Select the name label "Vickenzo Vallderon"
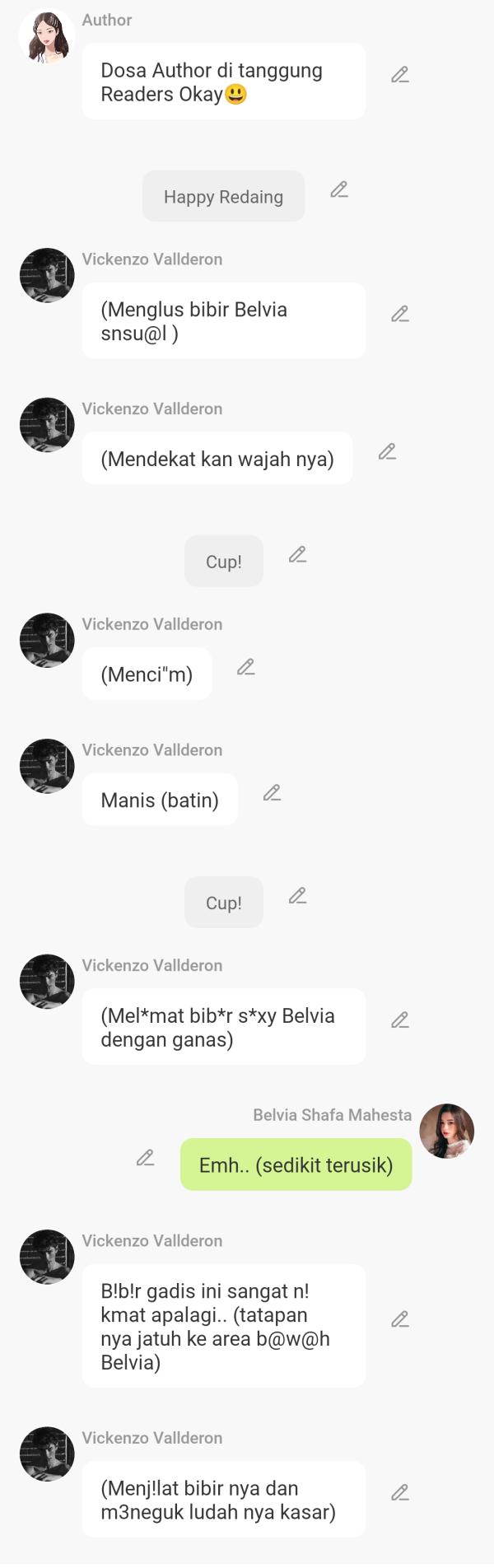 [151, 259]
